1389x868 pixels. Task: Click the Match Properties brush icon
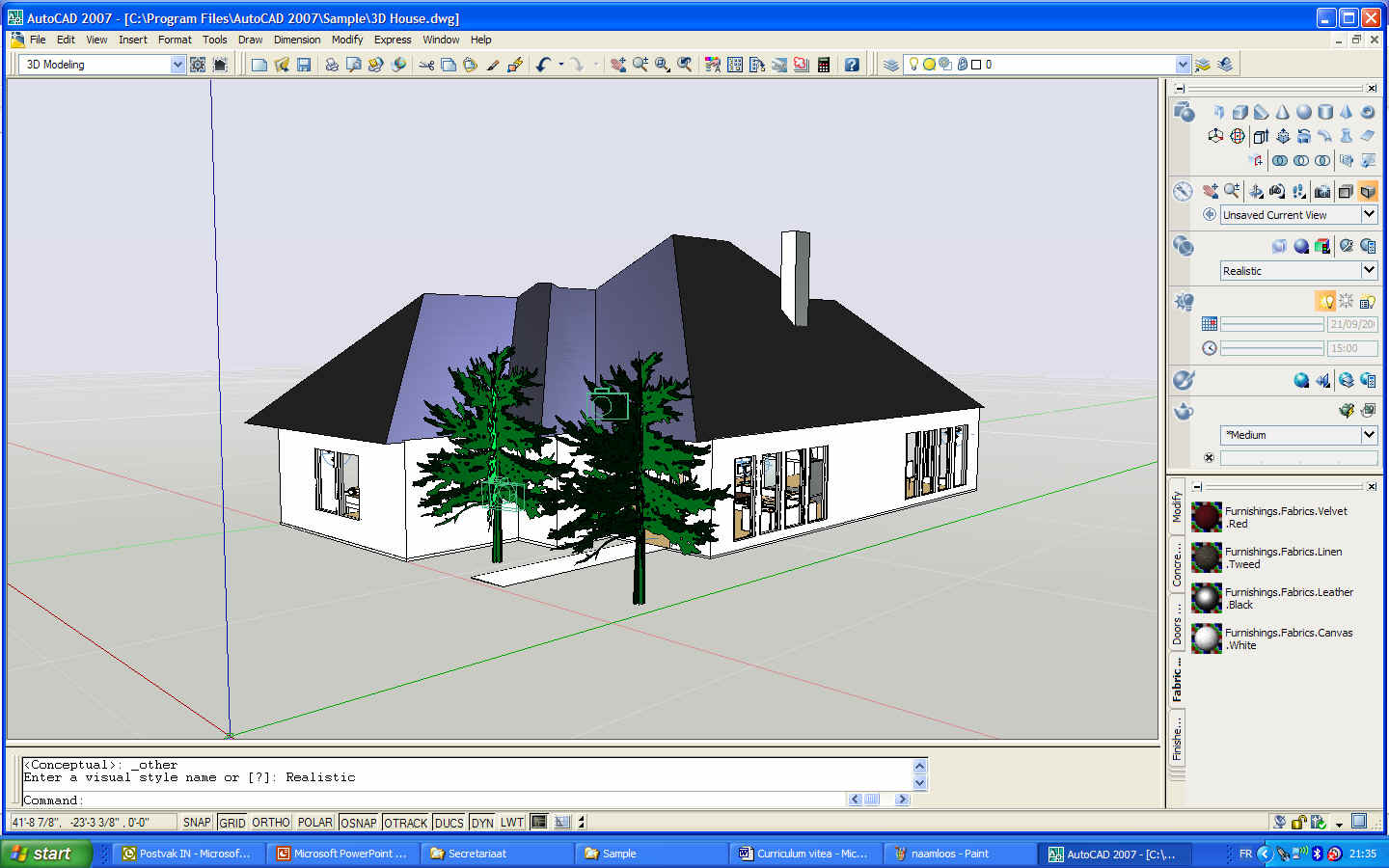492,65
